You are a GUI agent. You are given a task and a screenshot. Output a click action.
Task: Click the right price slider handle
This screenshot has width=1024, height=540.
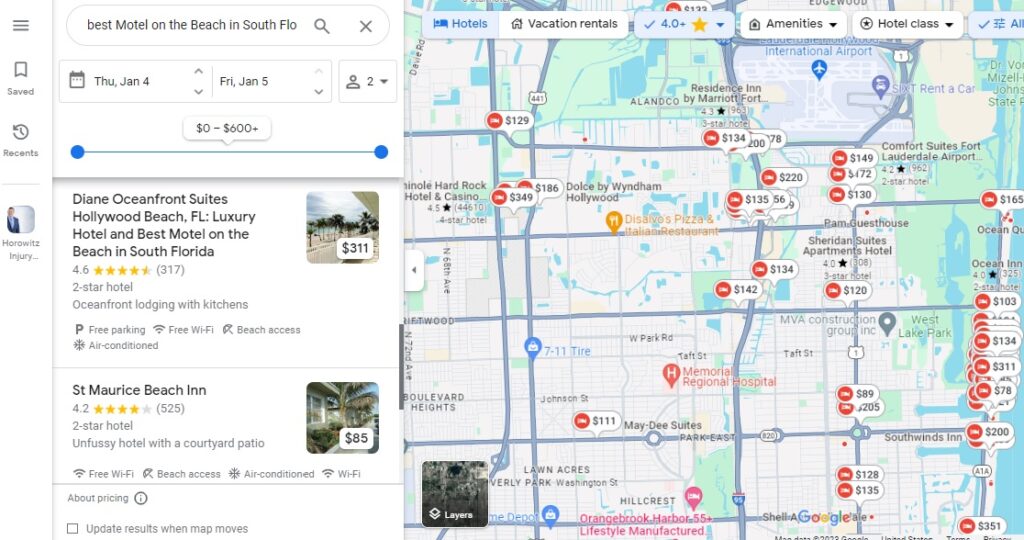tap(381, 152)
